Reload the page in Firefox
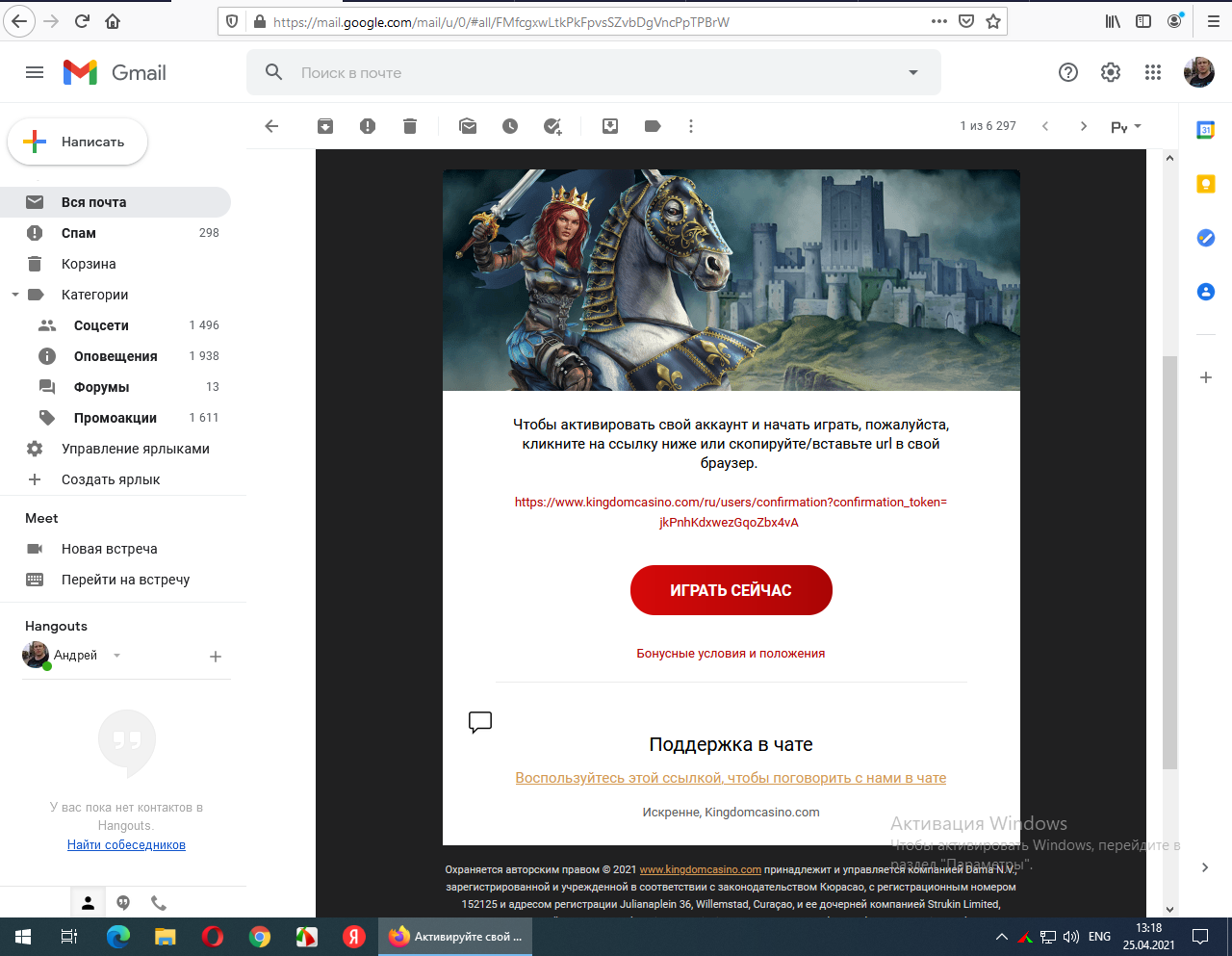The image size is (1232, 956). (82, 21)
